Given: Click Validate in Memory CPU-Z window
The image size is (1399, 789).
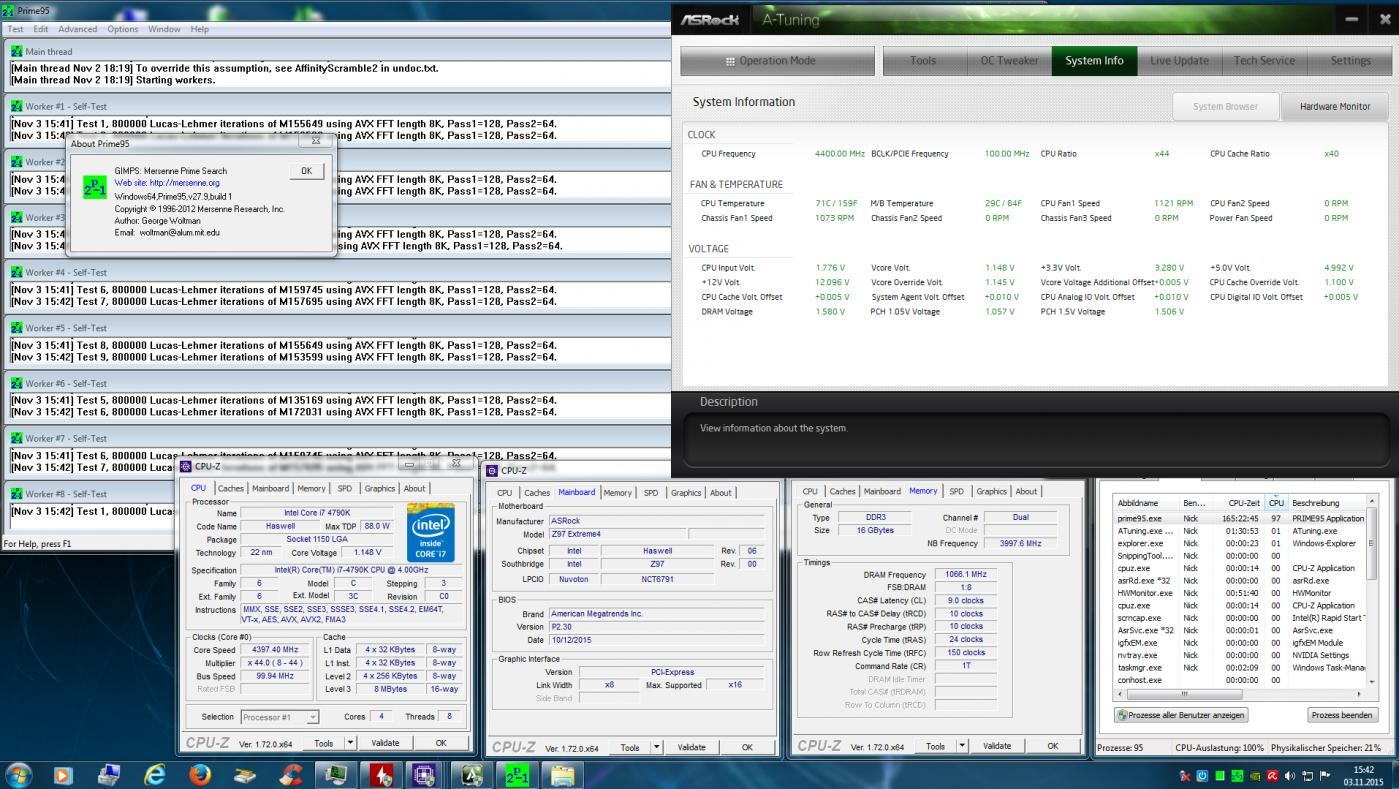Looking at the screenshot, I should coord(997,746).
